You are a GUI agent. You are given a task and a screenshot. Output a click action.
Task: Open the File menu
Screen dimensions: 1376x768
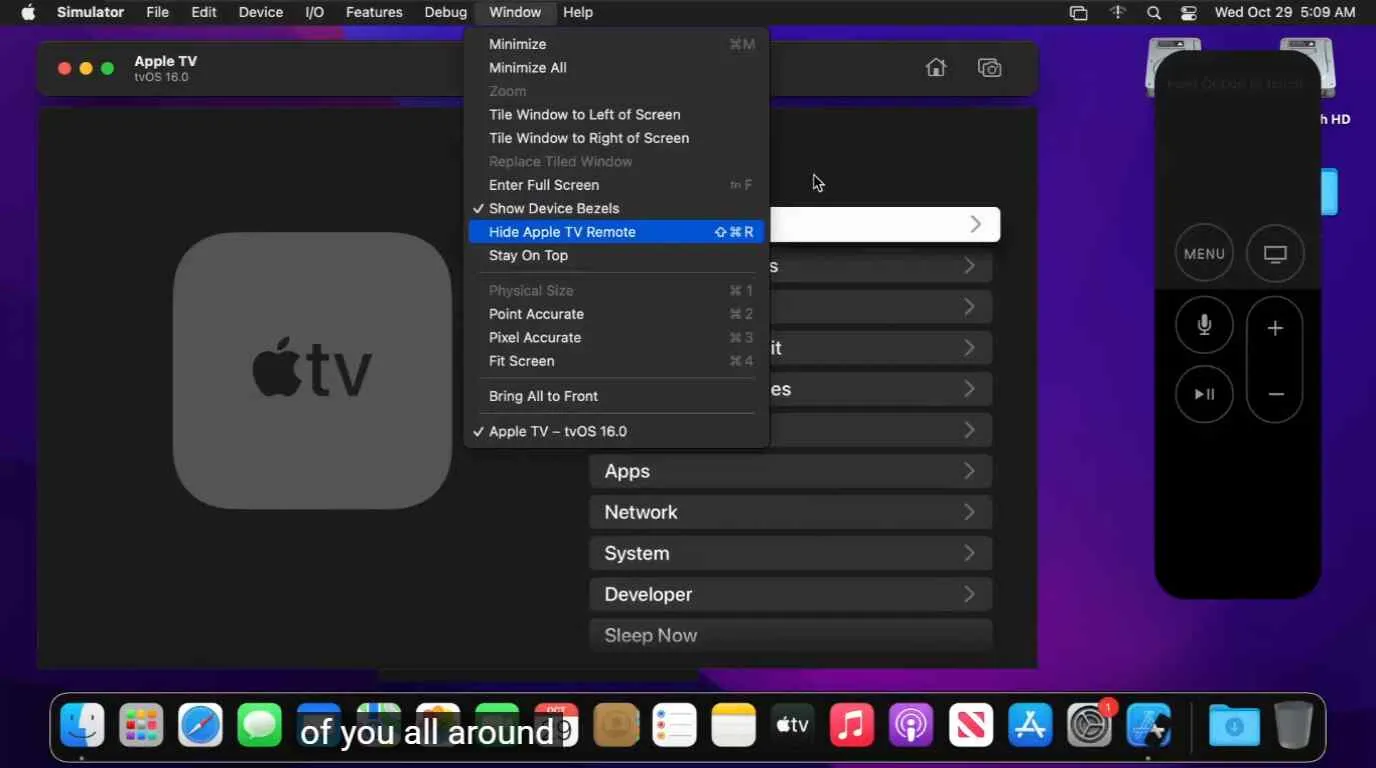[x=157, y=12]
